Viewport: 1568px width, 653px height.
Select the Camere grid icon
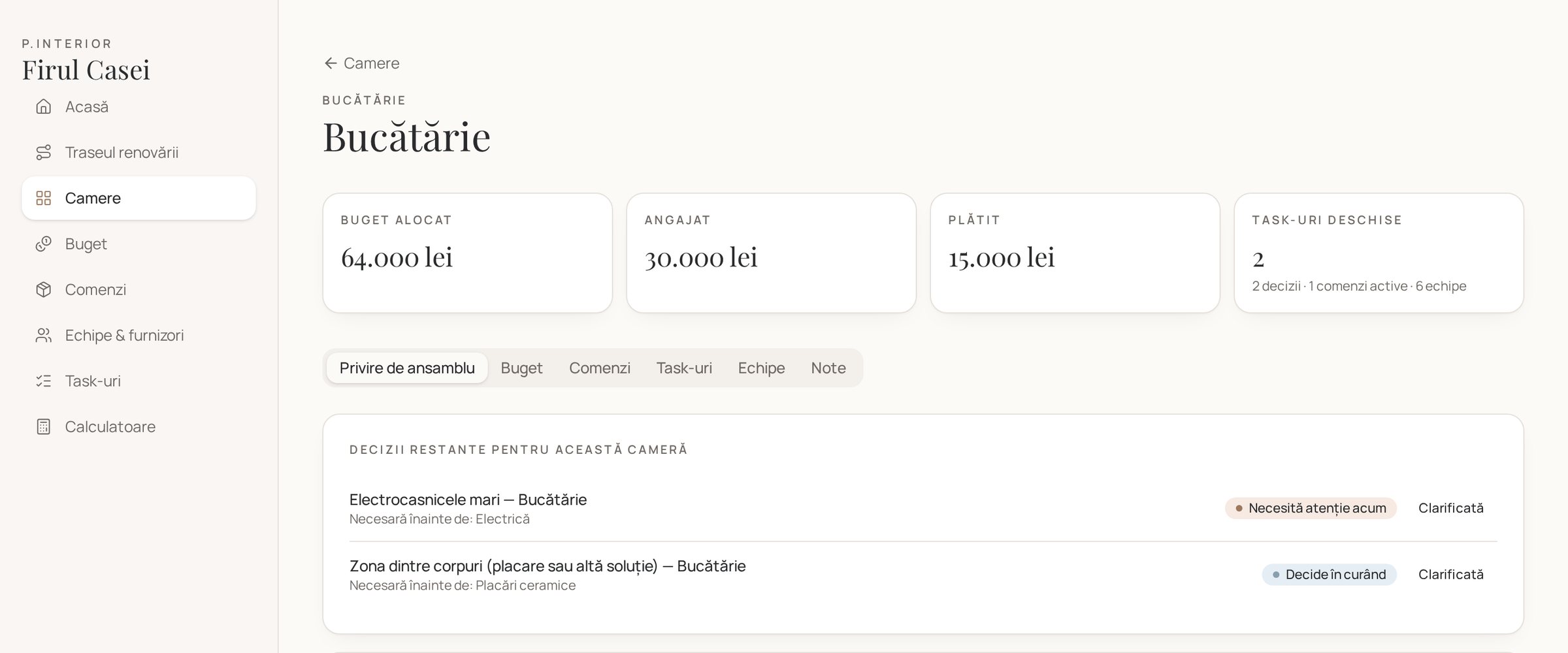pyautogui.click(x=43, y=198)
